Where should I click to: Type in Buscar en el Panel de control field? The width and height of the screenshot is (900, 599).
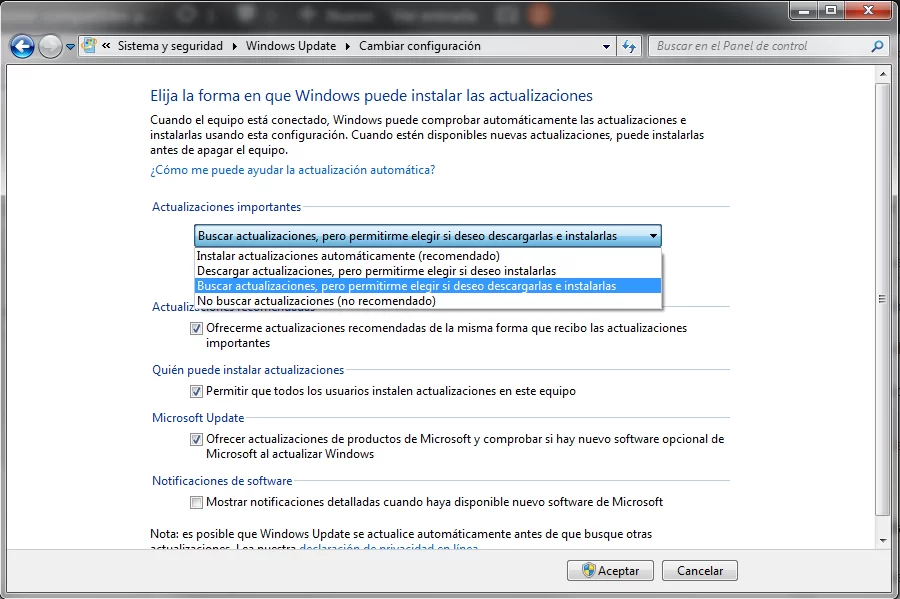760,46
